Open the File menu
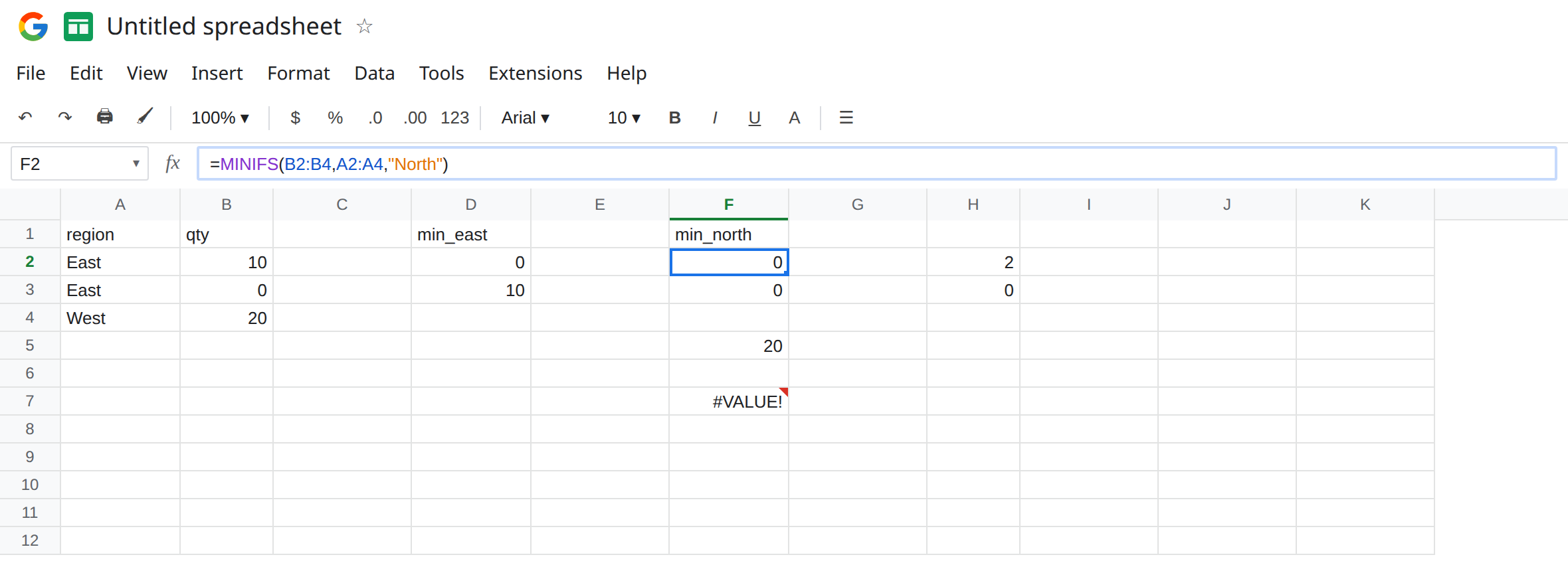 pos(31,73)
